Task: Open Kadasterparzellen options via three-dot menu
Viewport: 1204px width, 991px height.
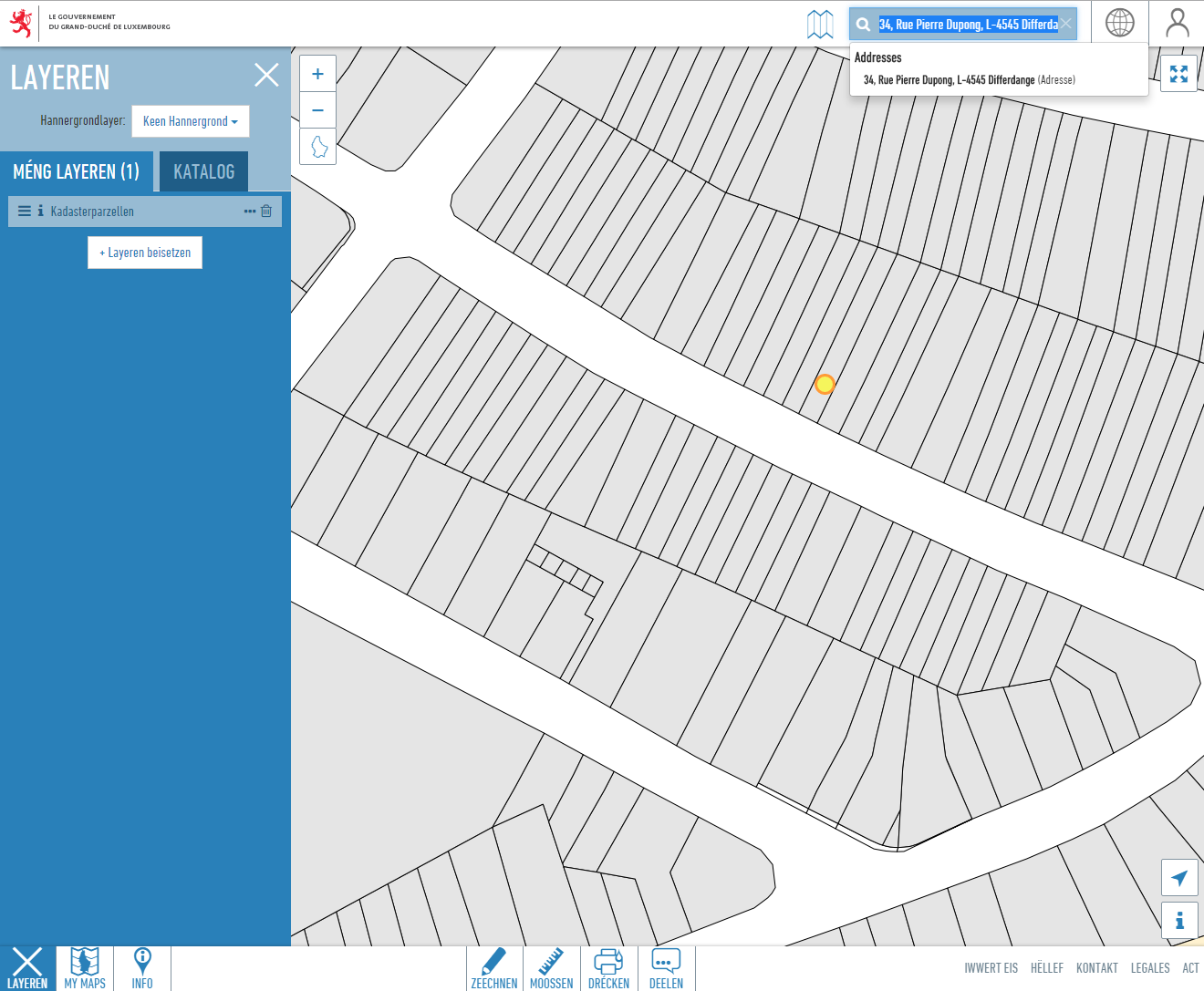Action: tap(249, 211)
